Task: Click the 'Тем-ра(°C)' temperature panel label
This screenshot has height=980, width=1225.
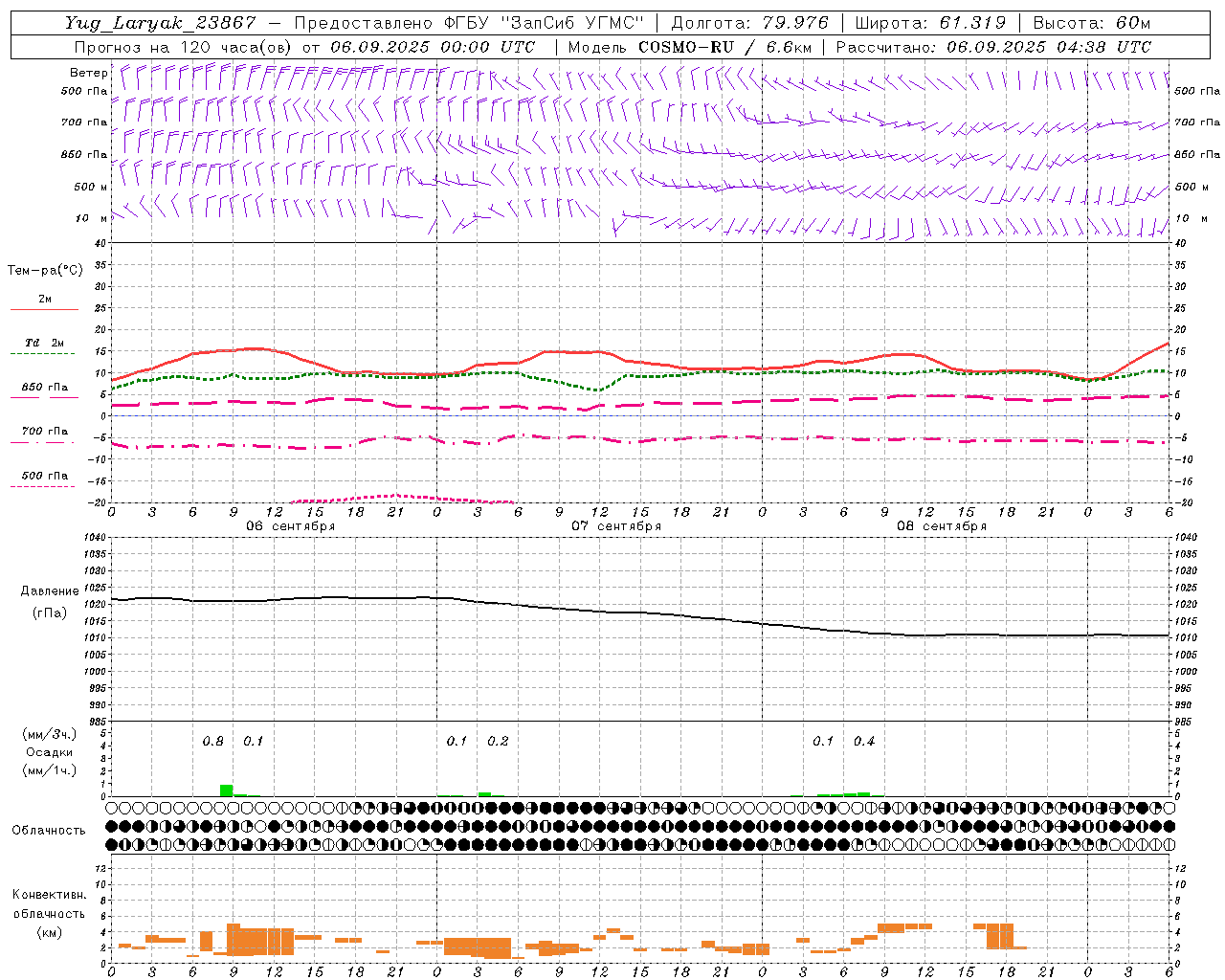Action: point(45,271)
